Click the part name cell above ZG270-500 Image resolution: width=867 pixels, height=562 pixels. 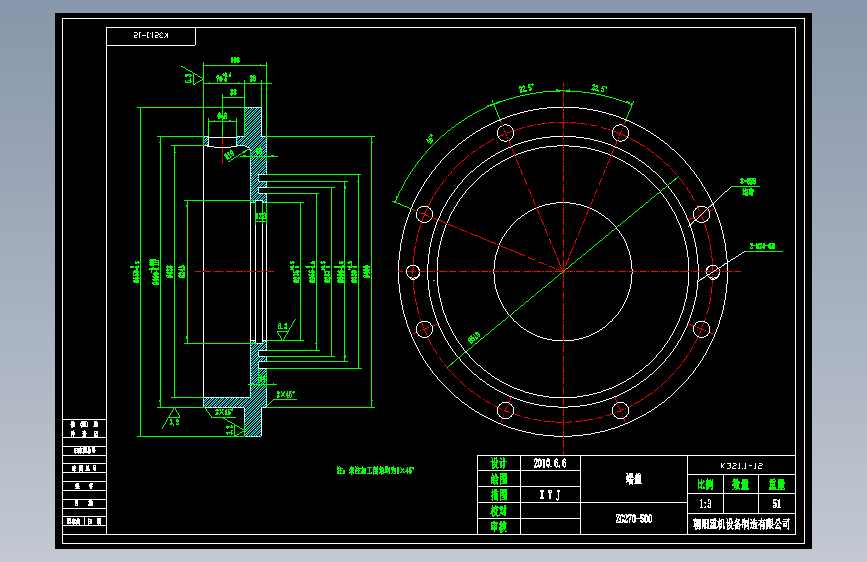634,479
